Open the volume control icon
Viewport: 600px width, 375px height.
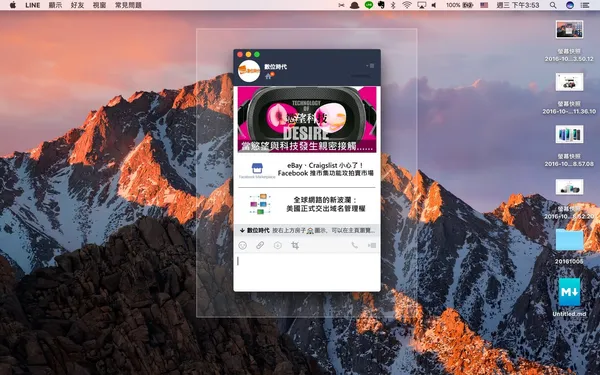[434, 5]
